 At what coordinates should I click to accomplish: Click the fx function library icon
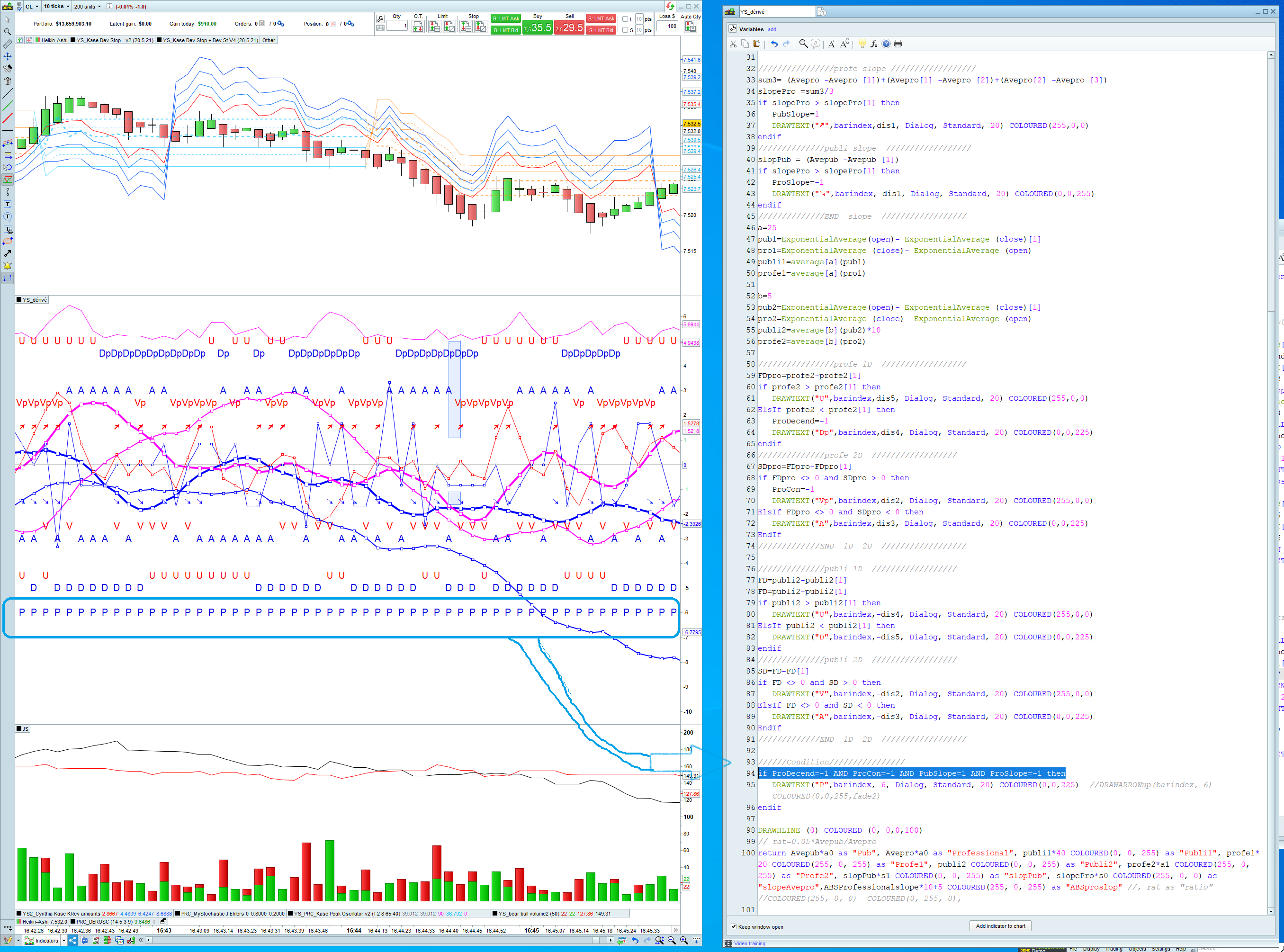874,44
